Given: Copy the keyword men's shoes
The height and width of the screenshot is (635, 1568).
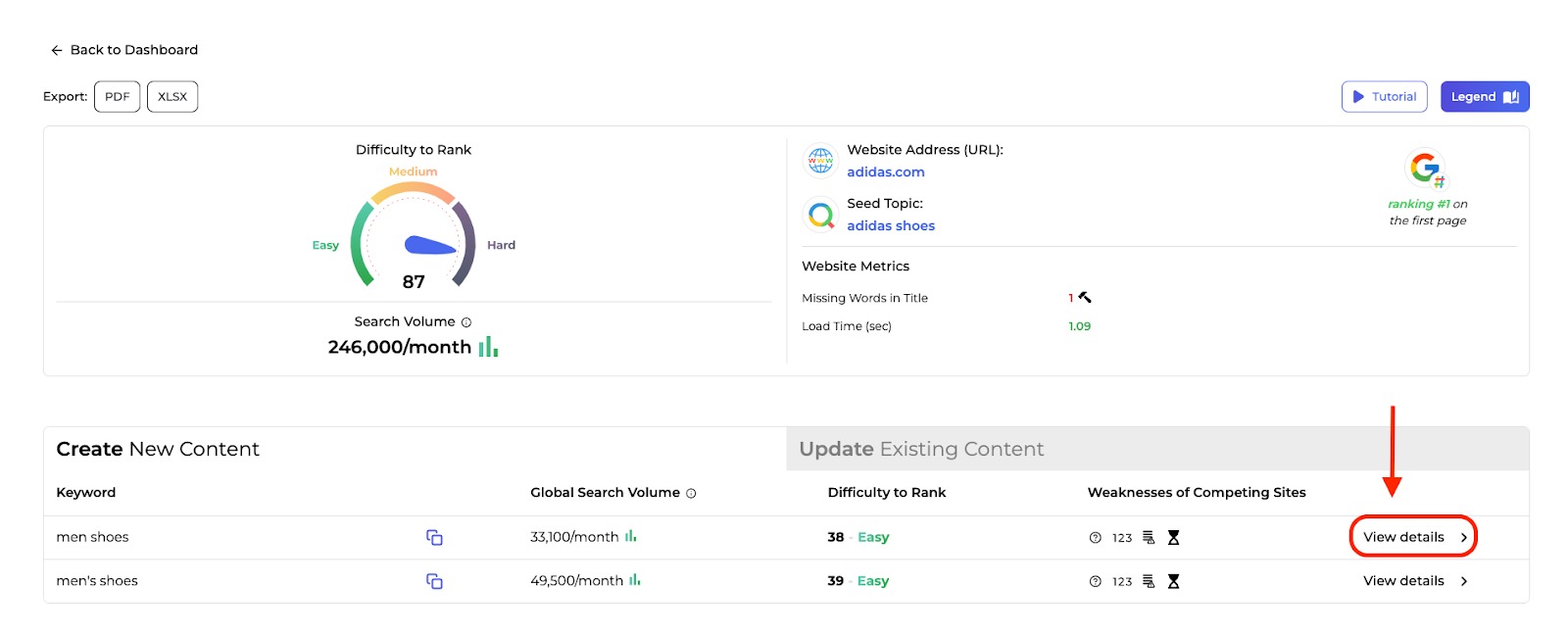Looking at the screenshot, I should pos(434,581).
